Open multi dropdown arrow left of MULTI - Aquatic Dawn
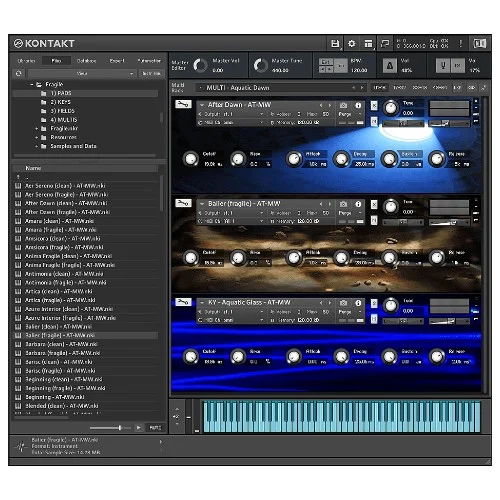Screen dimensions: 500x500 [200, 88]
